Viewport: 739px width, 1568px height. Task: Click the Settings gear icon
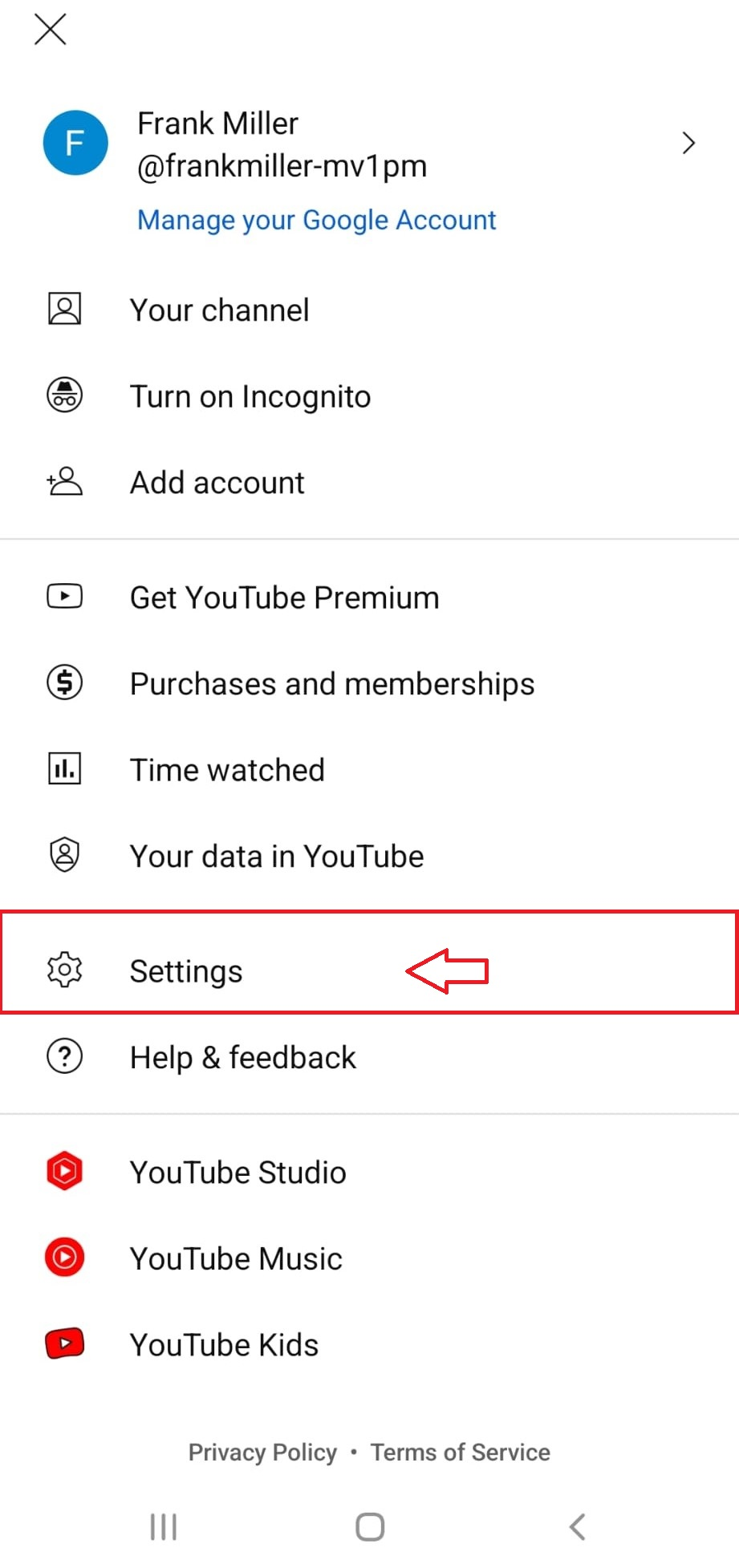click(65, 970)
